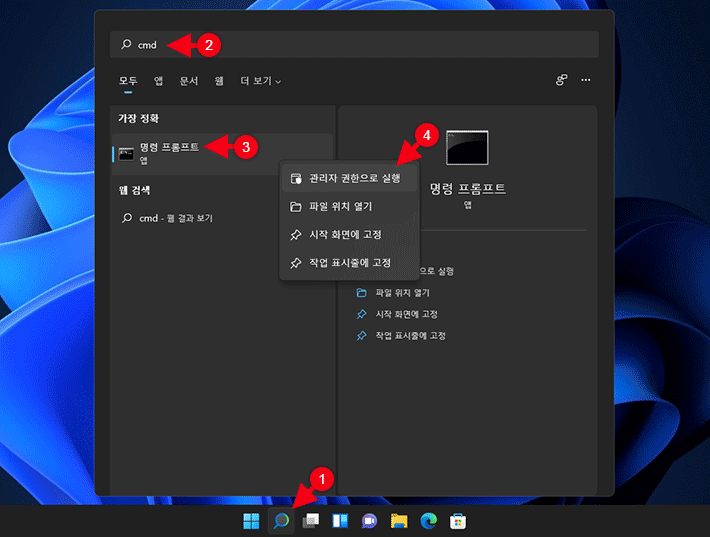This screenshot has height=537, width=710.
Task: Open the account link icon at top right
Action: [561, 80]
